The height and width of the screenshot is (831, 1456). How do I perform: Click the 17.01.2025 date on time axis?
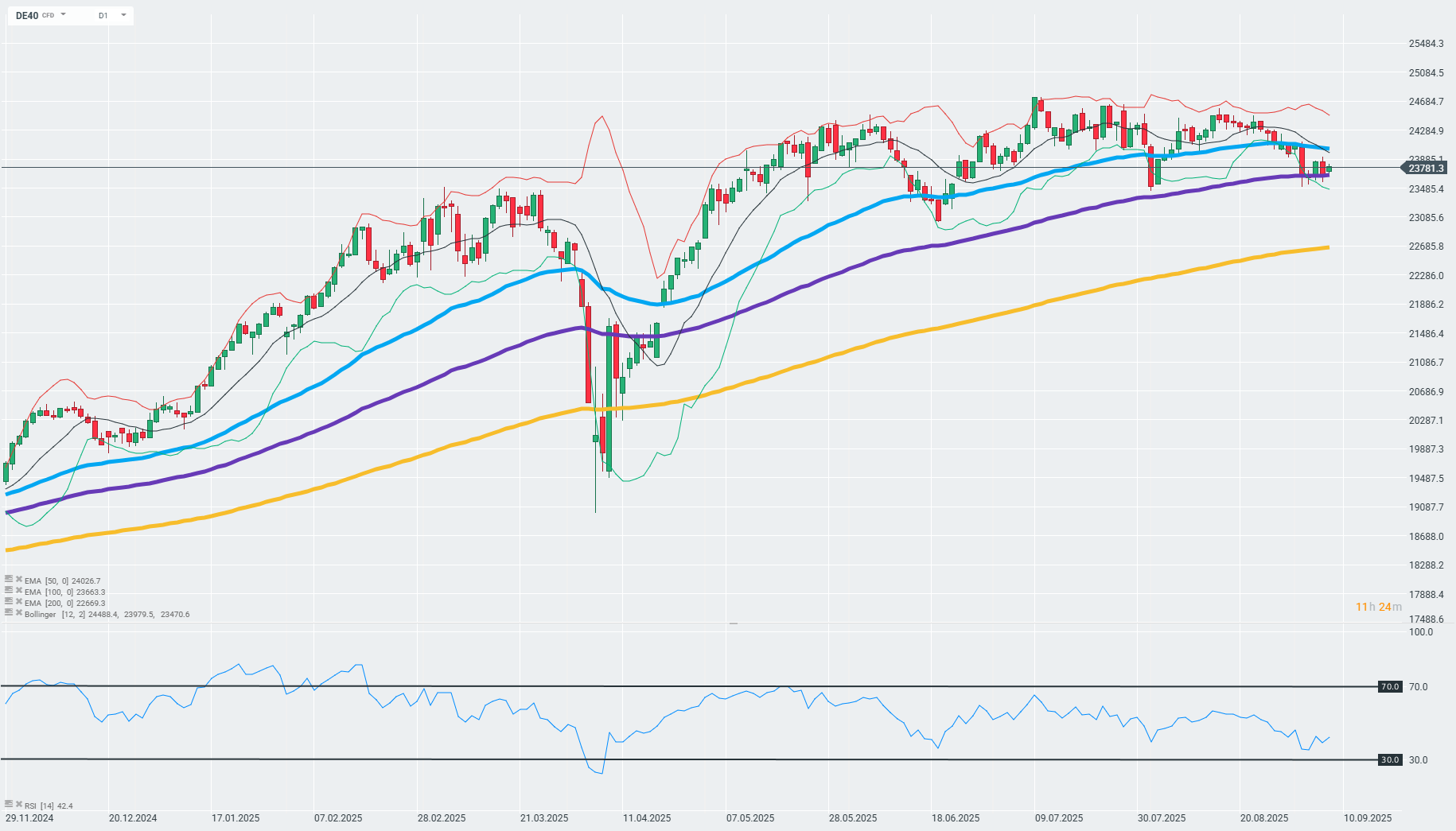(x=236, y=818)
